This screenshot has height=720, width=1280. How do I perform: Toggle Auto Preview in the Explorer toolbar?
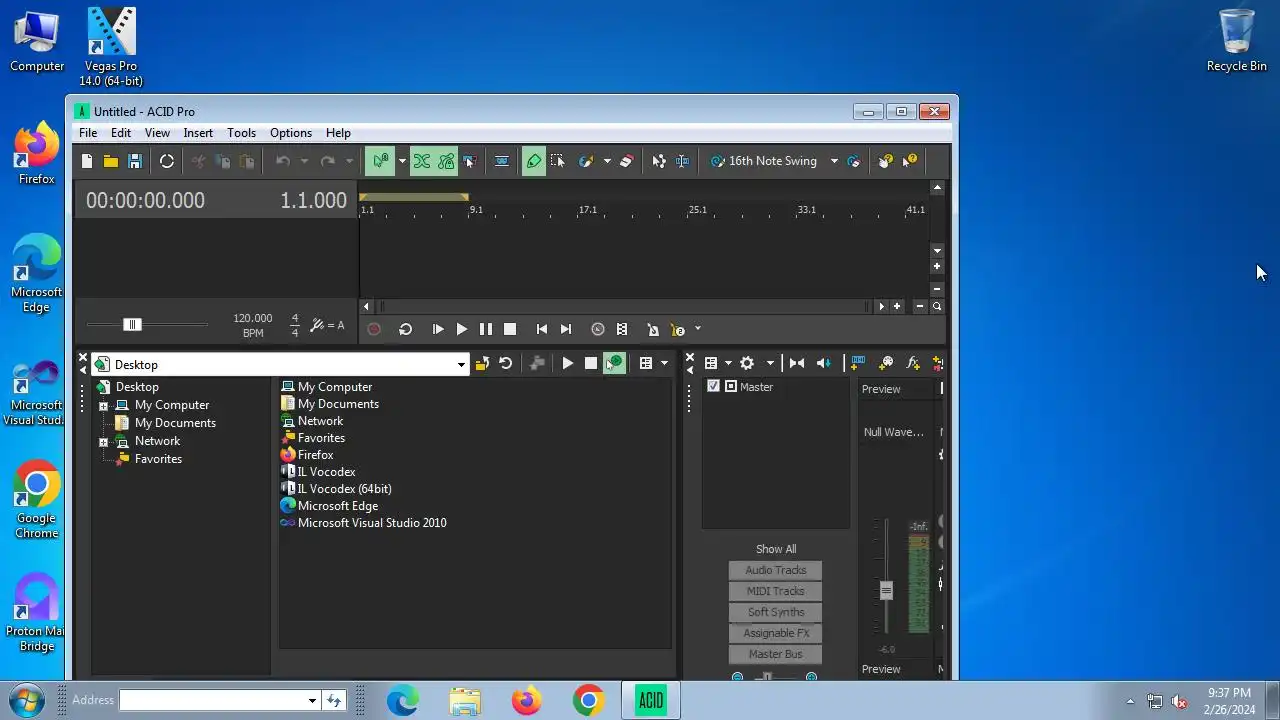(x=614, y=364)
